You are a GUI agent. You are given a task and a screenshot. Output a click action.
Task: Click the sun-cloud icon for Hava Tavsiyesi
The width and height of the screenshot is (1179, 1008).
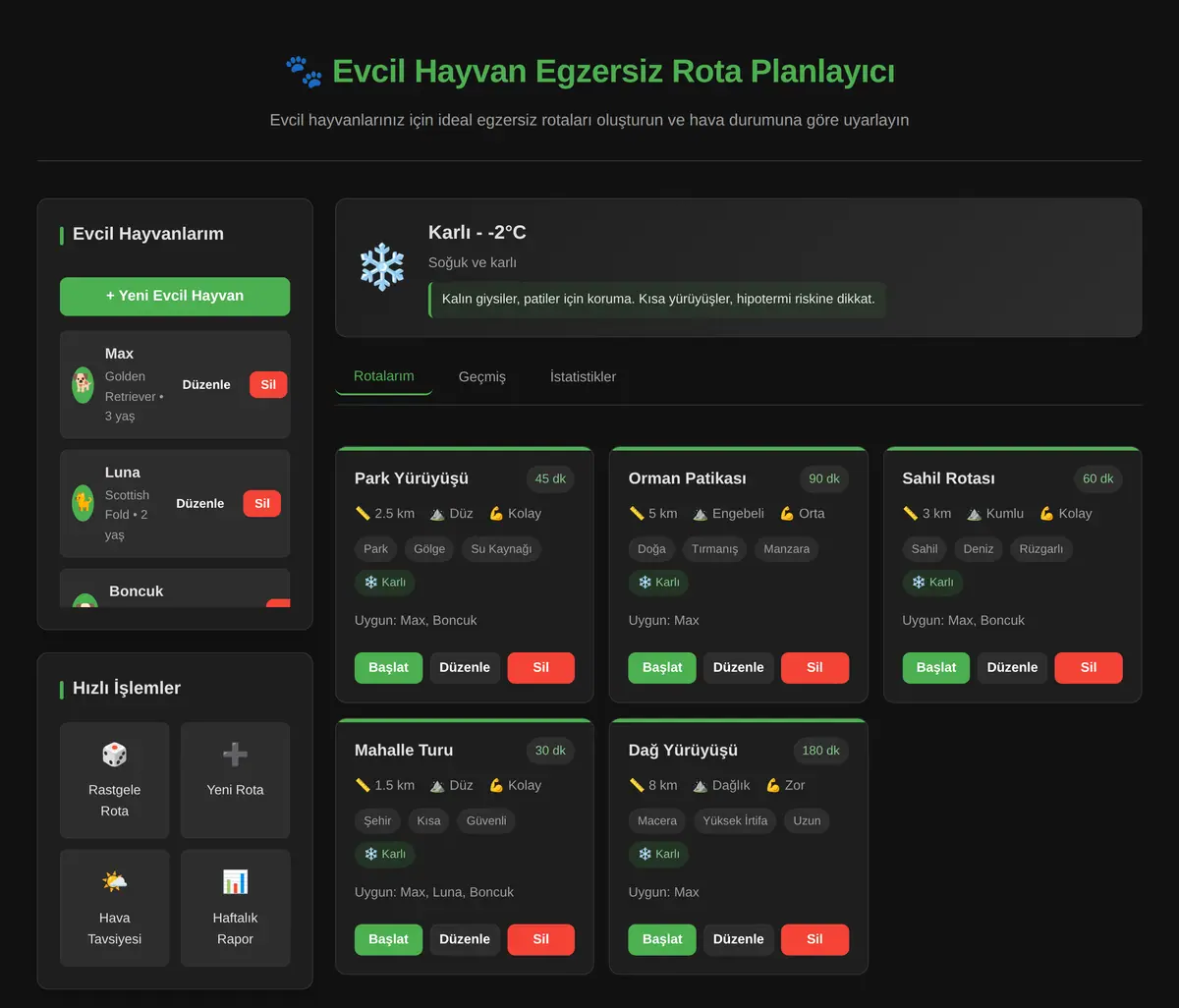[115, 882]
